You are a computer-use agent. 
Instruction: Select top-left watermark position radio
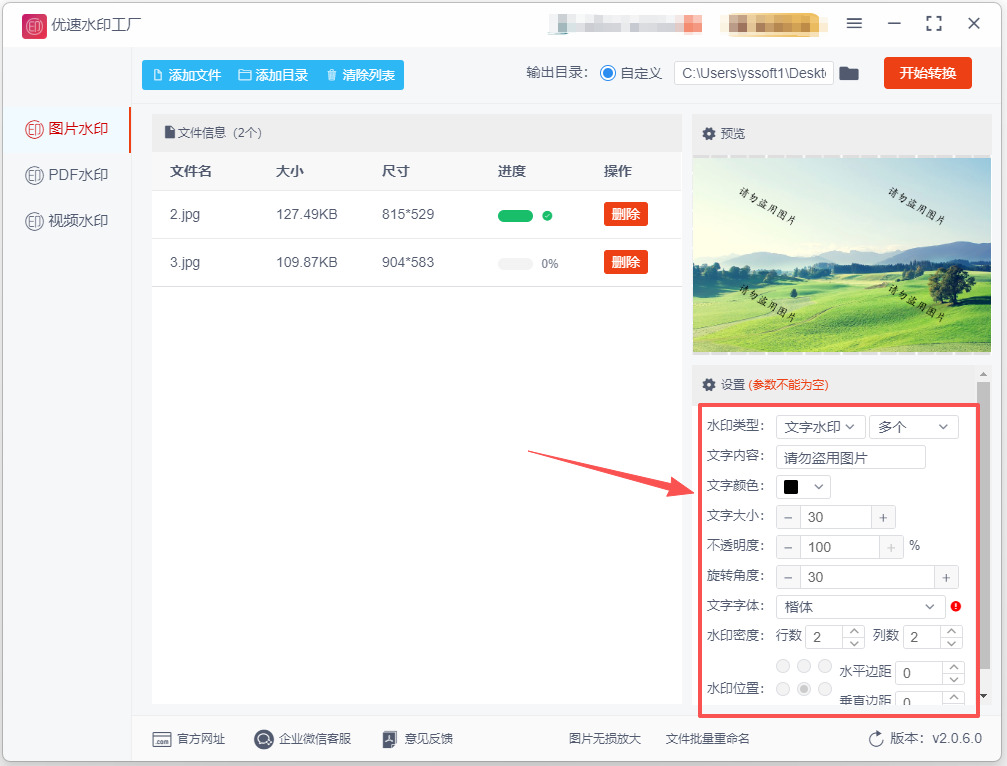click(x=783, y=666)
